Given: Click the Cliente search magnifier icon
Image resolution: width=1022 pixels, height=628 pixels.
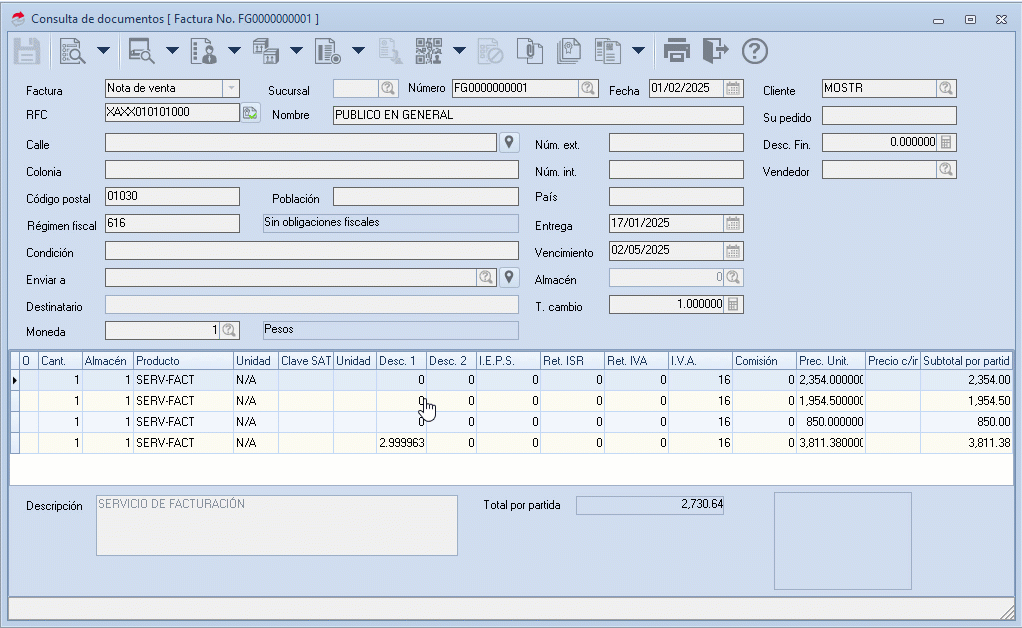Looking at the screenshot, I should coord(946,88).
